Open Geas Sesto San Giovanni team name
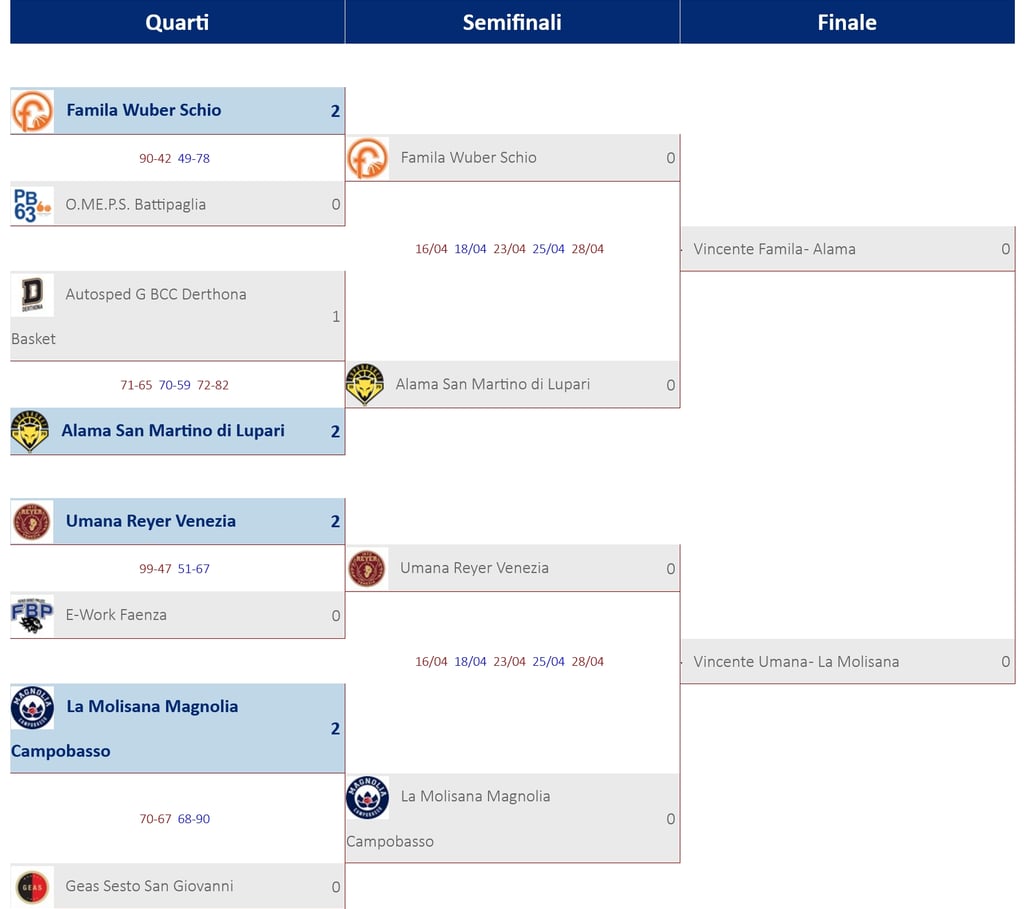This screenshot has height=909, width=1024. pyautogui.click(x=149, y=886)
